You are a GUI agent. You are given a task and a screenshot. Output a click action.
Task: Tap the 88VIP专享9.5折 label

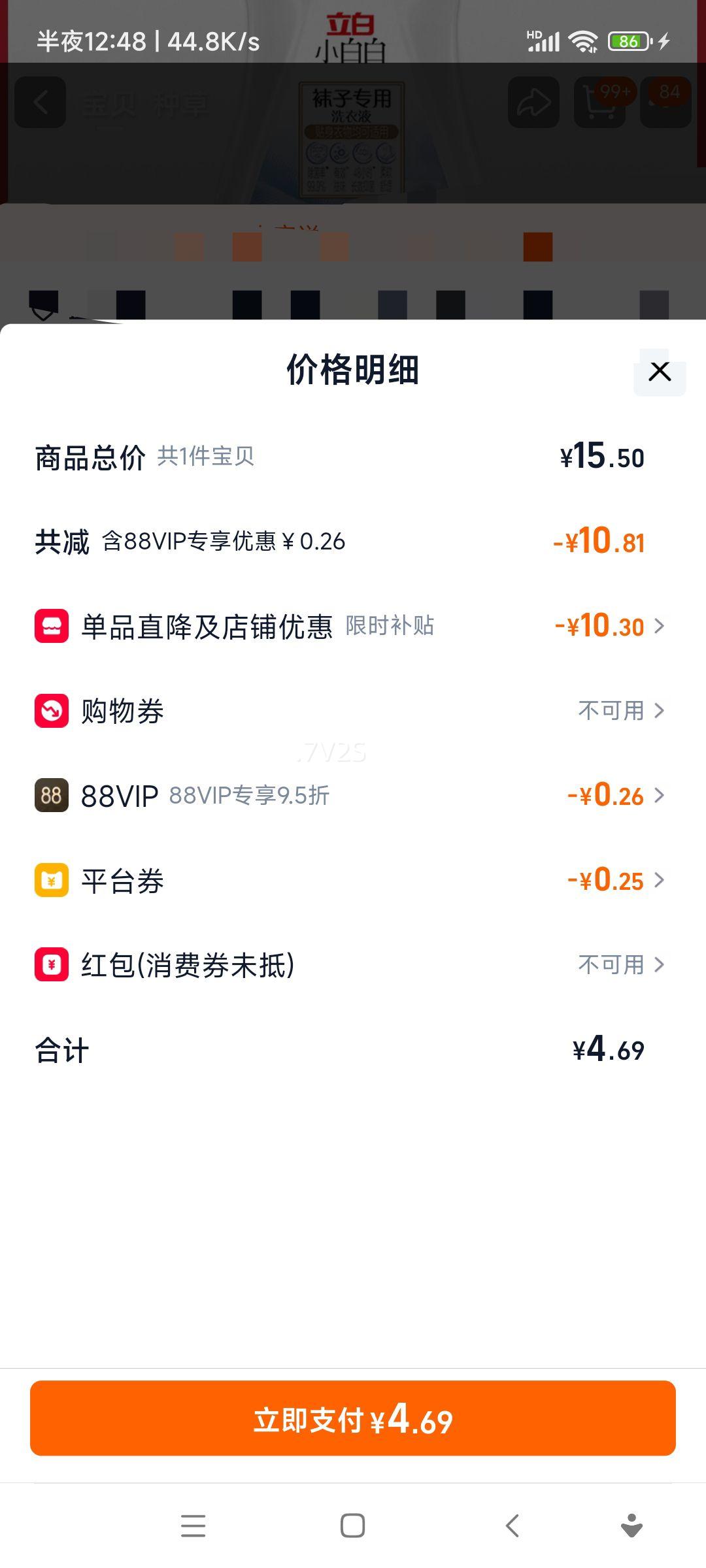coord(249,796)
